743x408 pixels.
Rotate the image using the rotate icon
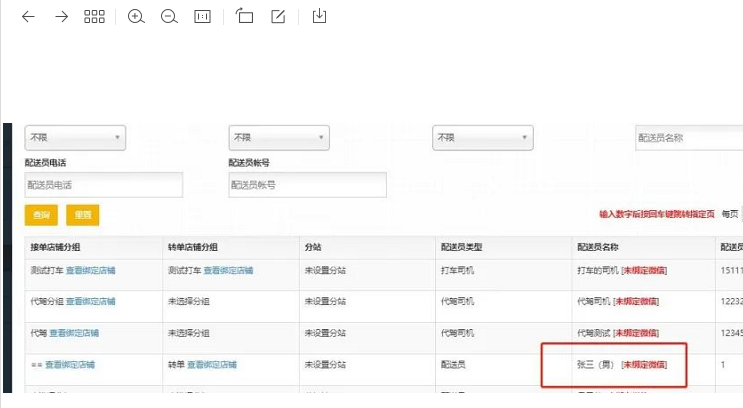[x=245, y=17]
